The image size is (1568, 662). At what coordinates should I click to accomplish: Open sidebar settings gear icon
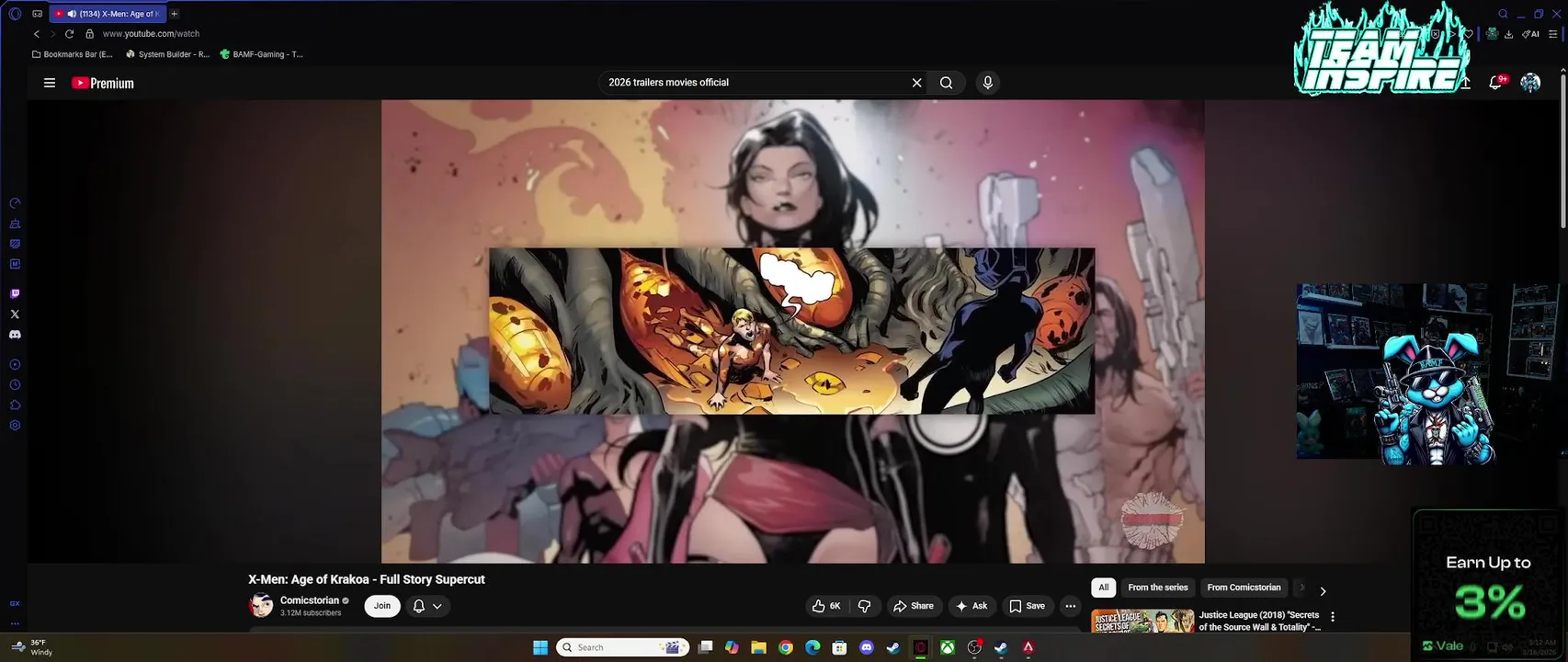15,426
